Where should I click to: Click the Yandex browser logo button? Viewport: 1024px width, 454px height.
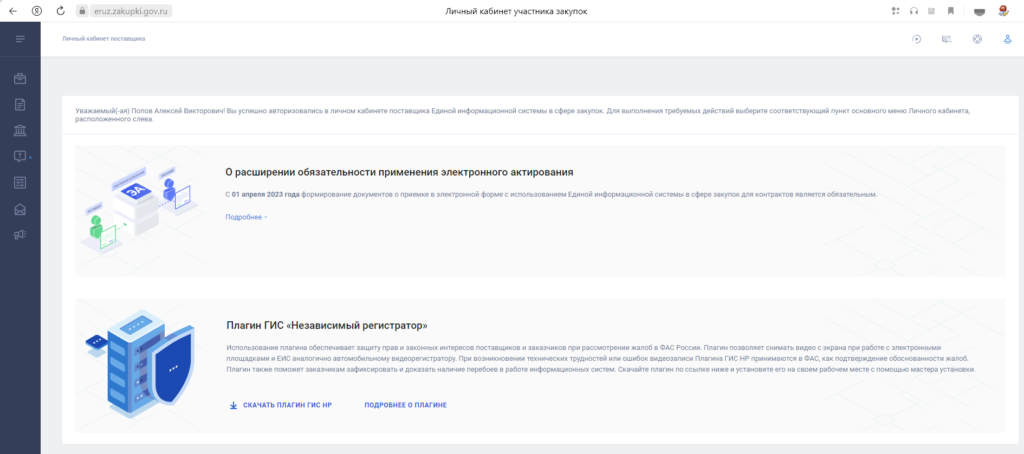tap(37, 11)
